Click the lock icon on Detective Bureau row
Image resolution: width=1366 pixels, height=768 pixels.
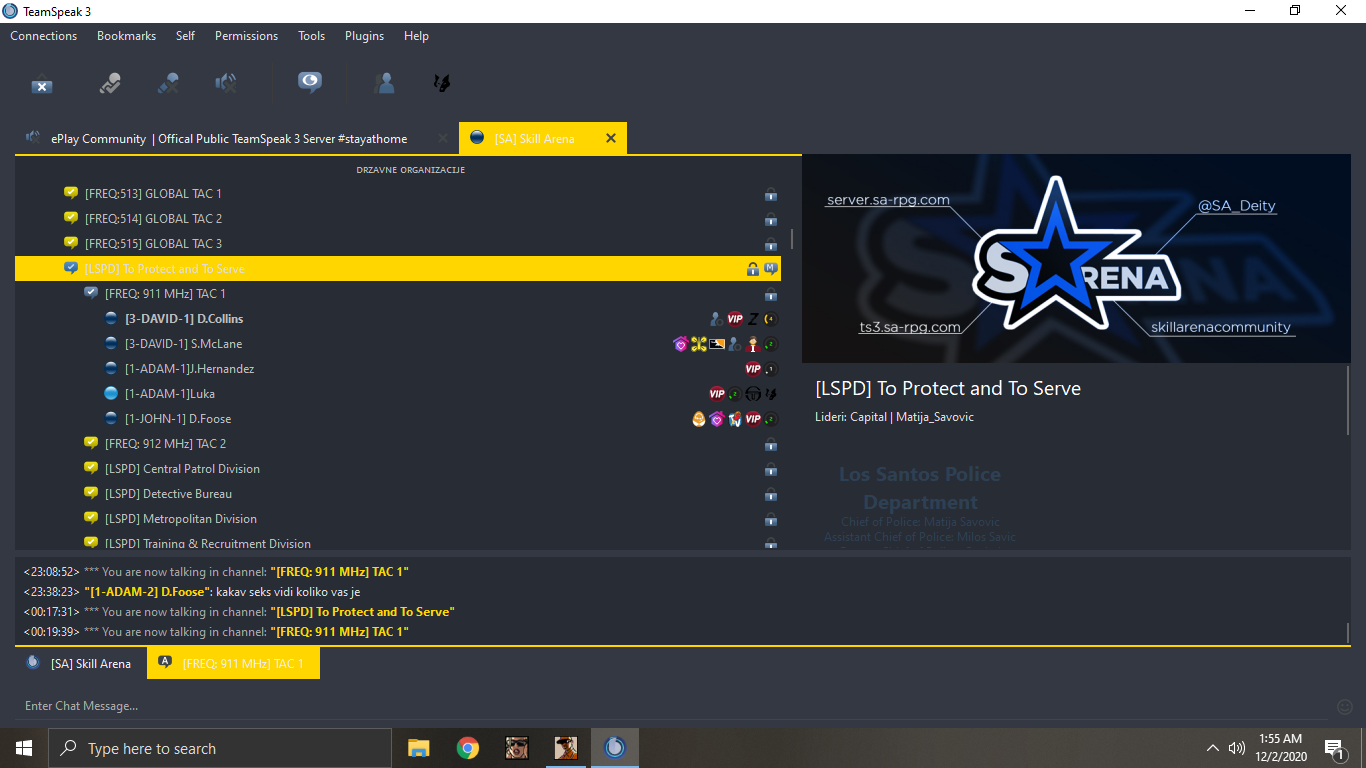point(771,494)
